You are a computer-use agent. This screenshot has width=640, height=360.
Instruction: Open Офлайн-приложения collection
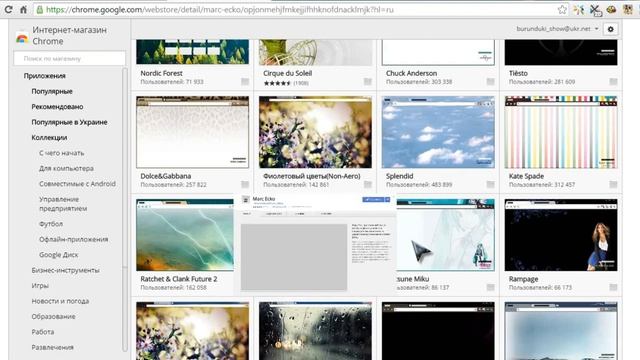coord(73,240)
